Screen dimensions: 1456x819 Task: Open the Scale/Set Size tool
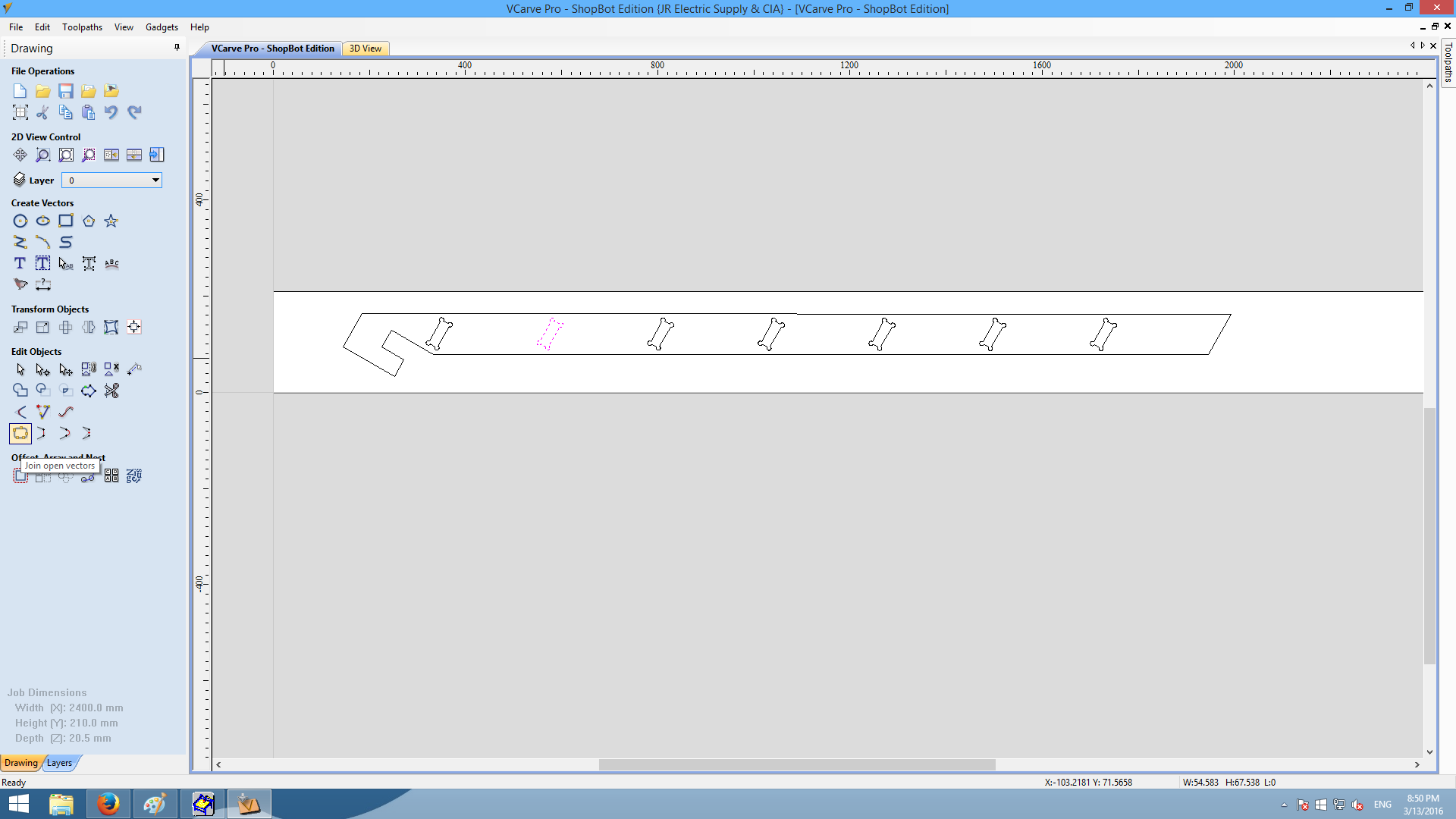[x=43, y=327]
